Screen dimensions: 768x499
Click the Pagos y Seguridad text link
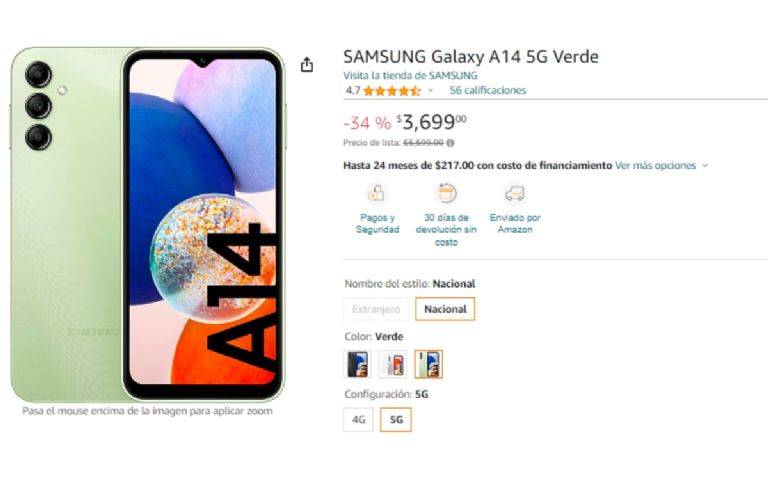pos(377,223)
